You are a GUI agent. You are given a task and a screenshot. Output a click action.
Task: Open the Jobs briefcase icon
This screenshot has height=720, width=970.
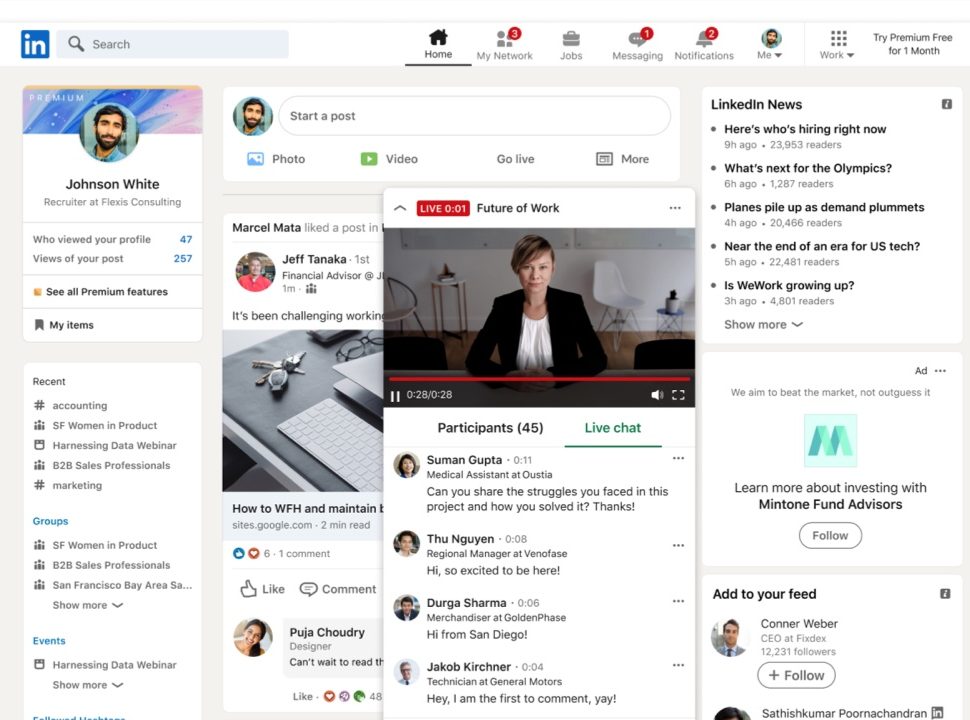tap(571, 45)
